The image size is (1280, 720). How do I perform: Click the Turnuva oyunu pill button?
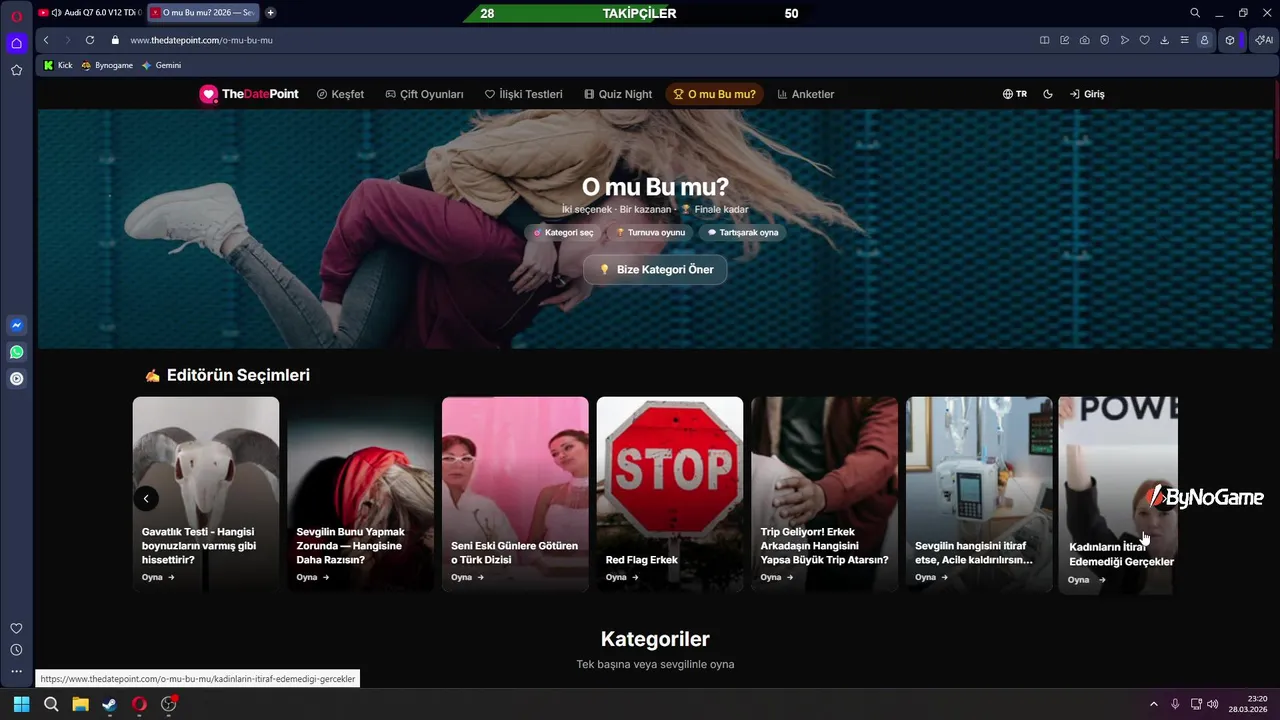point(650,232)
